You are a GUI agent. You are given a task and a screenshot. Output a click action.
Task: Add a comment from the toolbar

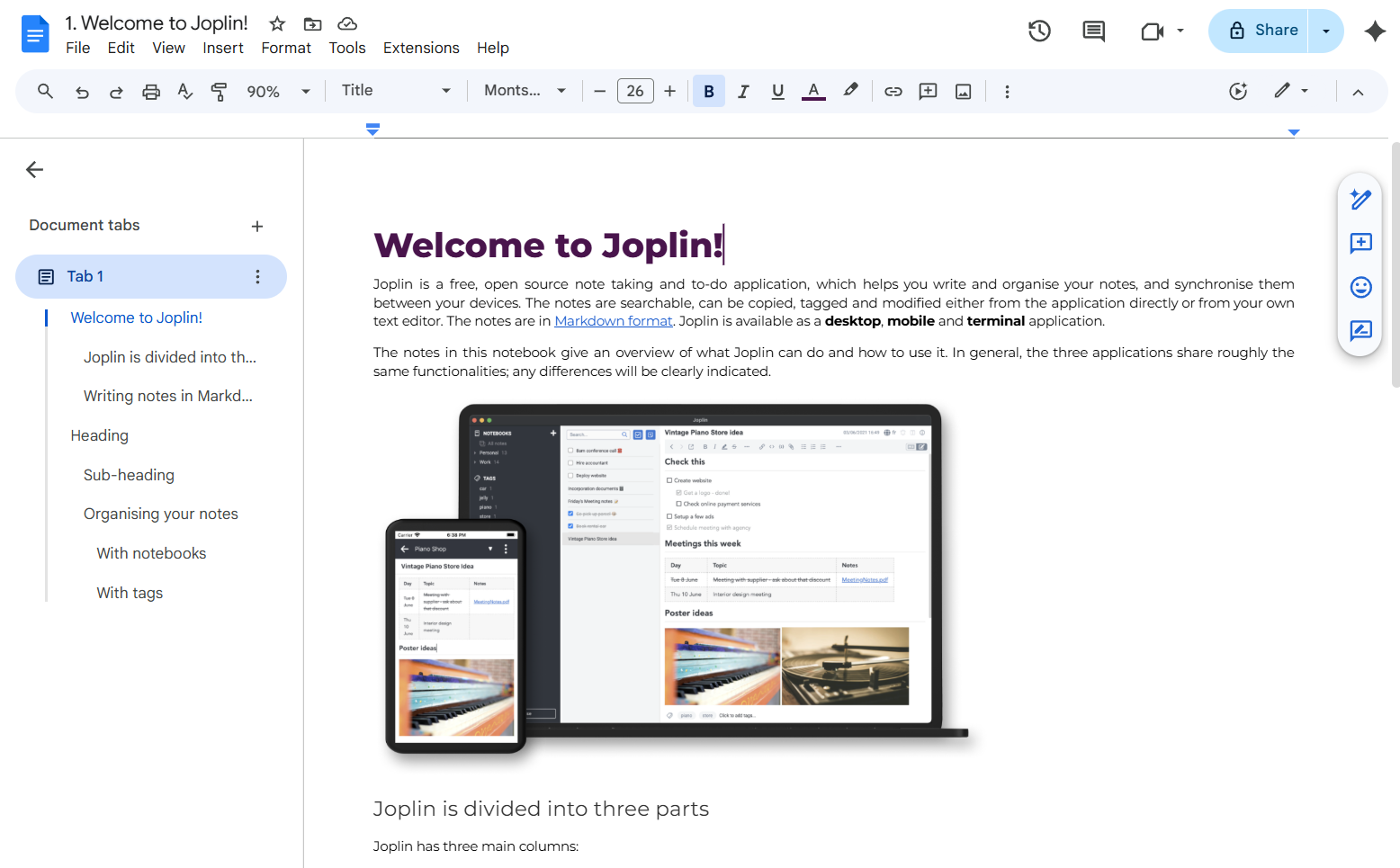tap(928, 91)
